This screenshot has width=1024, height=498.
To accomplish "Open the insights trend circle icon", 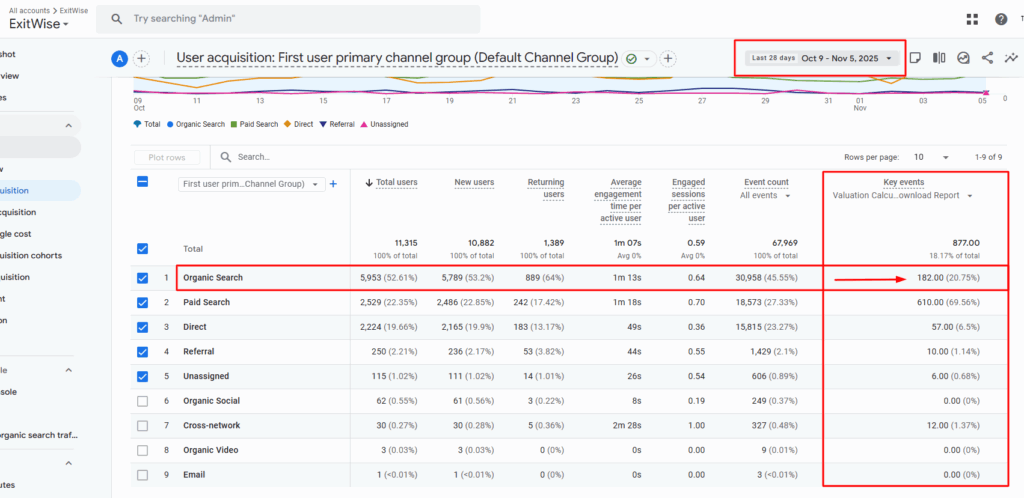I will click(x=963, y=57).
